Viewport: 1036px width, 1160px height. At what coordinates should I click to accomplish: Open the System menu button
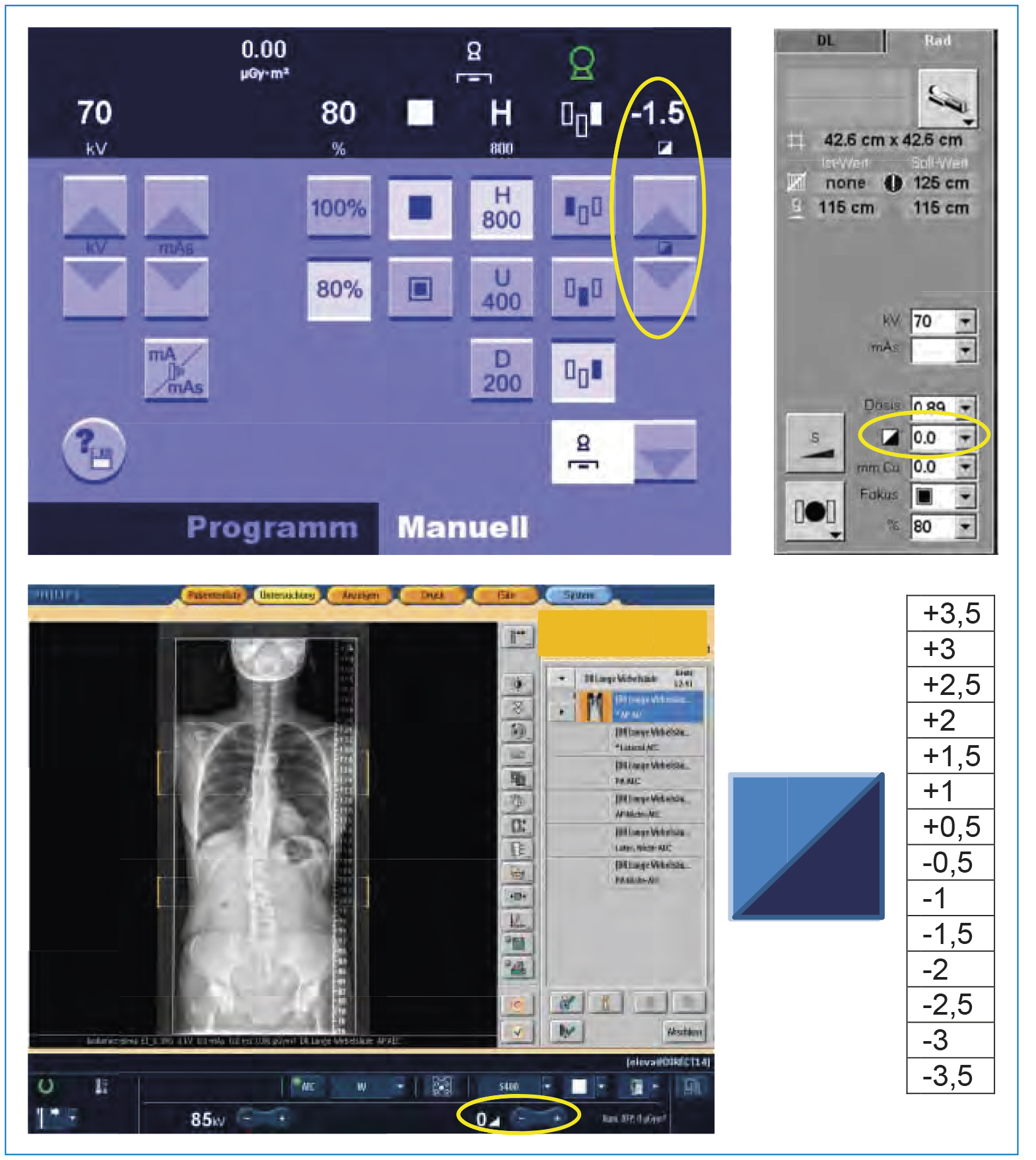[578, 595]
